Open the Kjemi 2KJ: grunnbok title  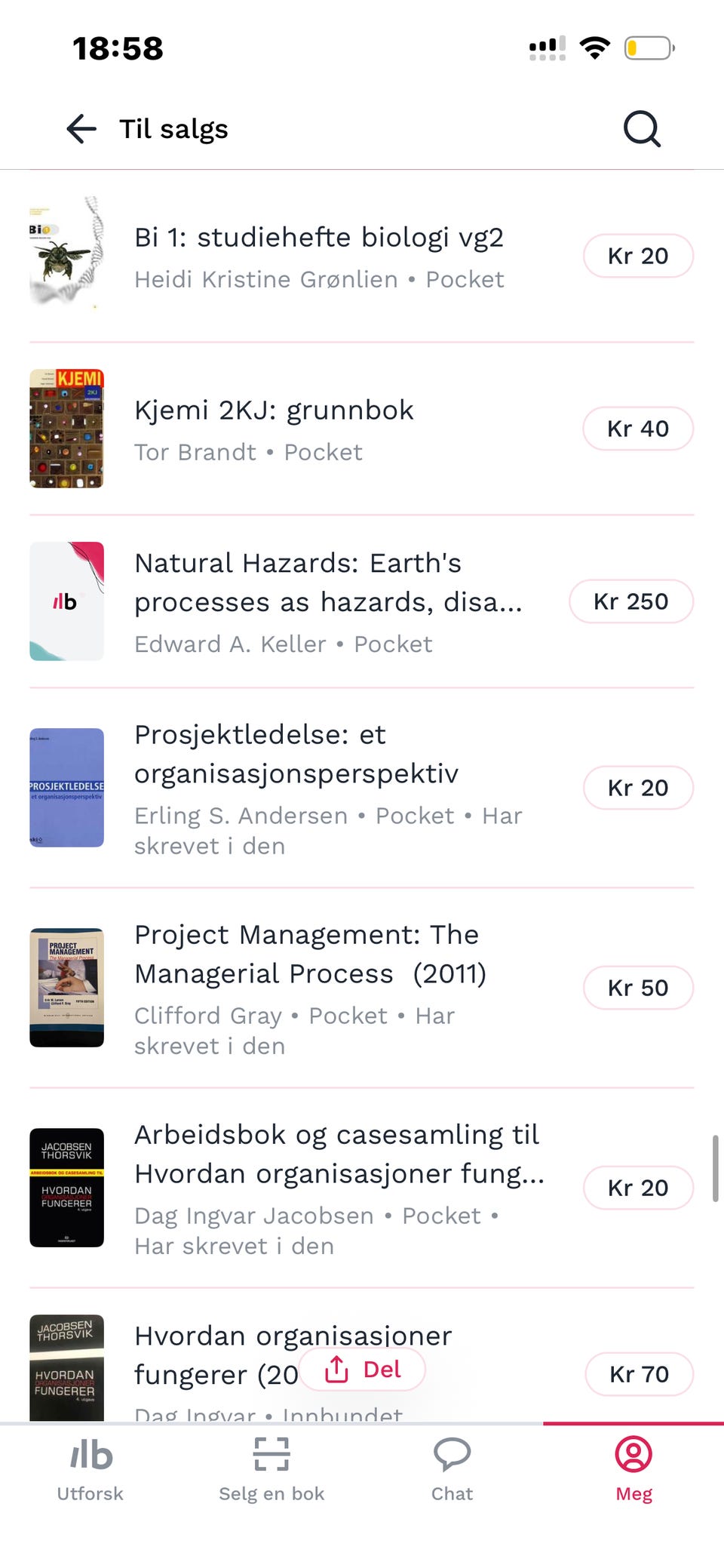pyautogui.click(x=274, y=410)
